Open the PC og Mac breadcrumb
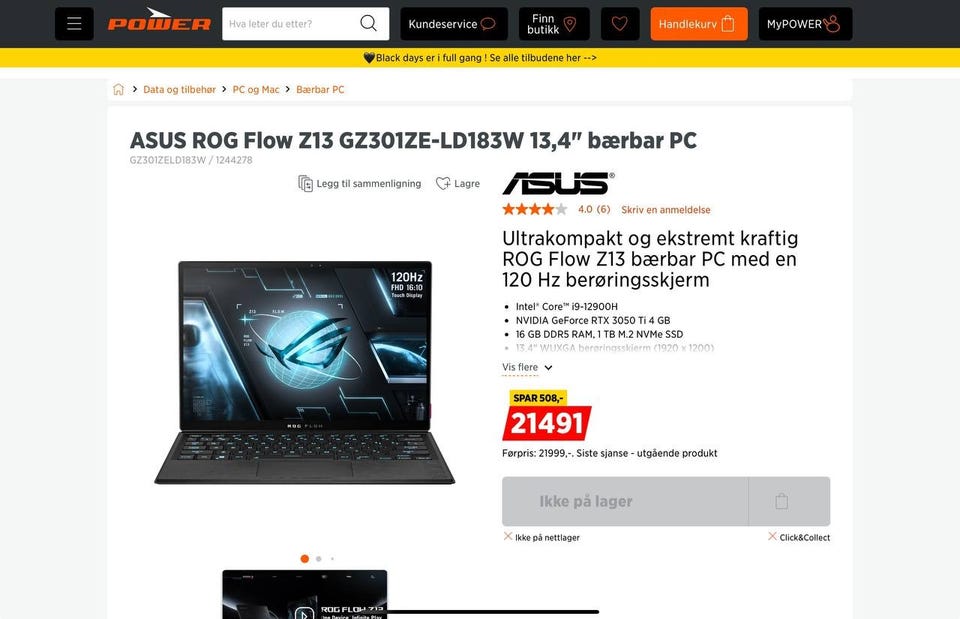This screenshot has width=960, height=619. click(x=256, y=89)
